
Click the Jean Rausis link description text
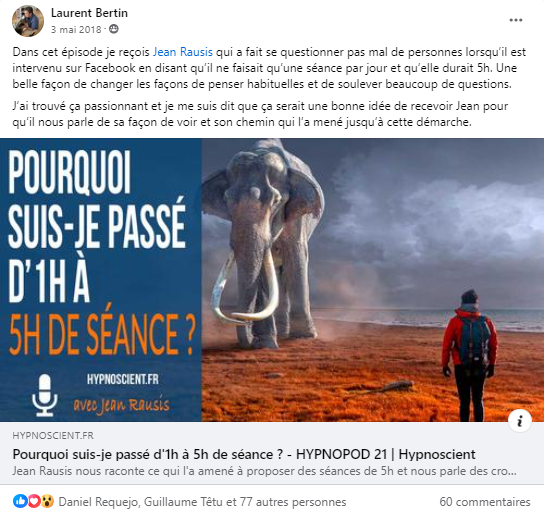pos(265,471)
